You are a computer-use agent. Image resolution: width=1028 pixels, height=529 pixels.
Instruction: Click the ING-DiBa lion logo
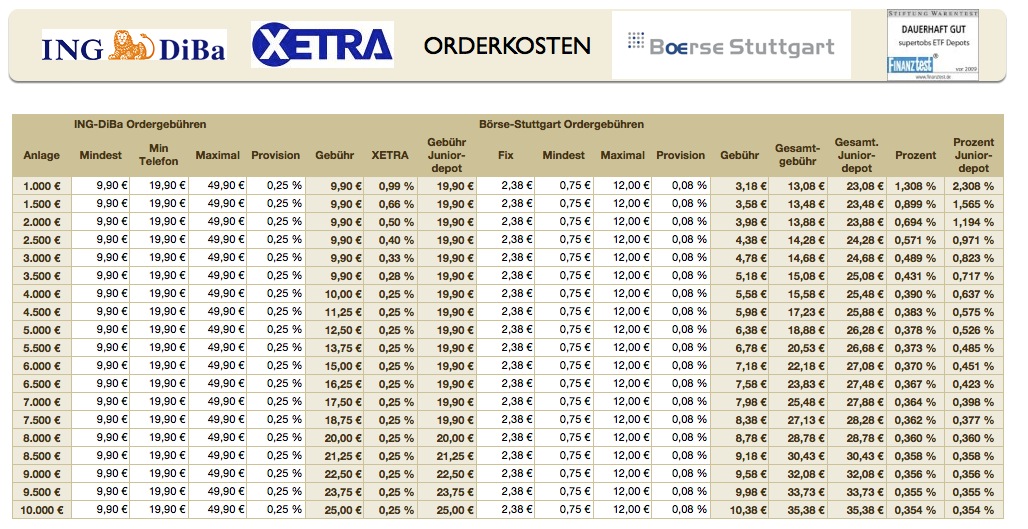click(x=134, y=46)
